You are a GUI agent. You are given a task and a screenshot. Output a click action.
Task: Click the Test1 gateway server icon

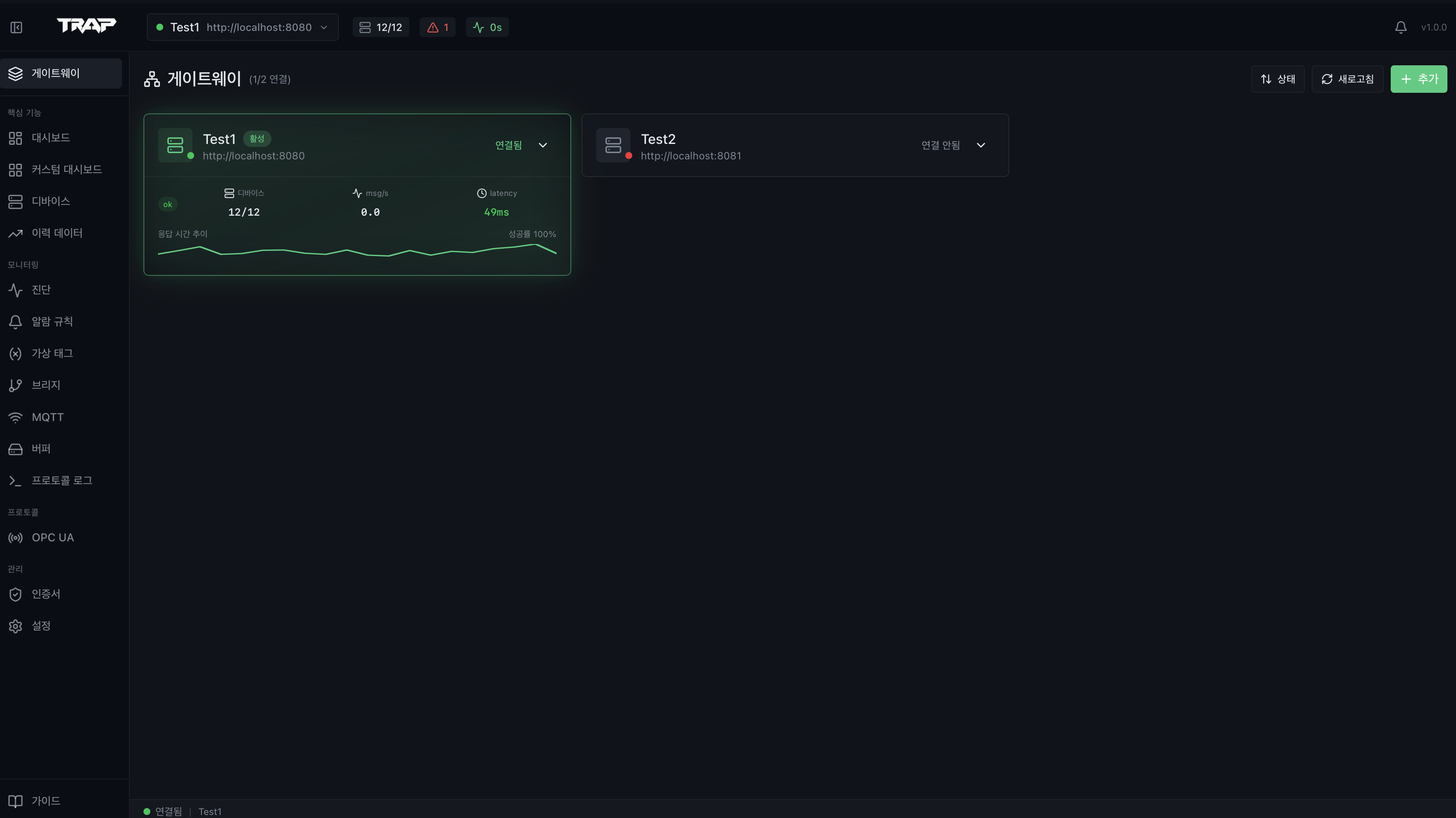pyautogui.click(x=175, y=145)
